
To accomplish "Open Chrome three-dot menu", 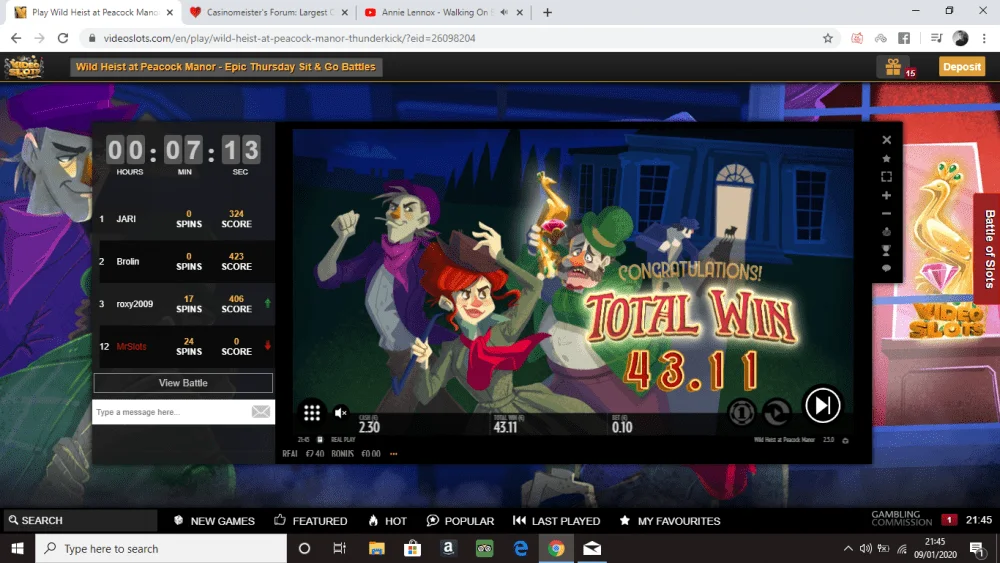I will coord(984,38).
